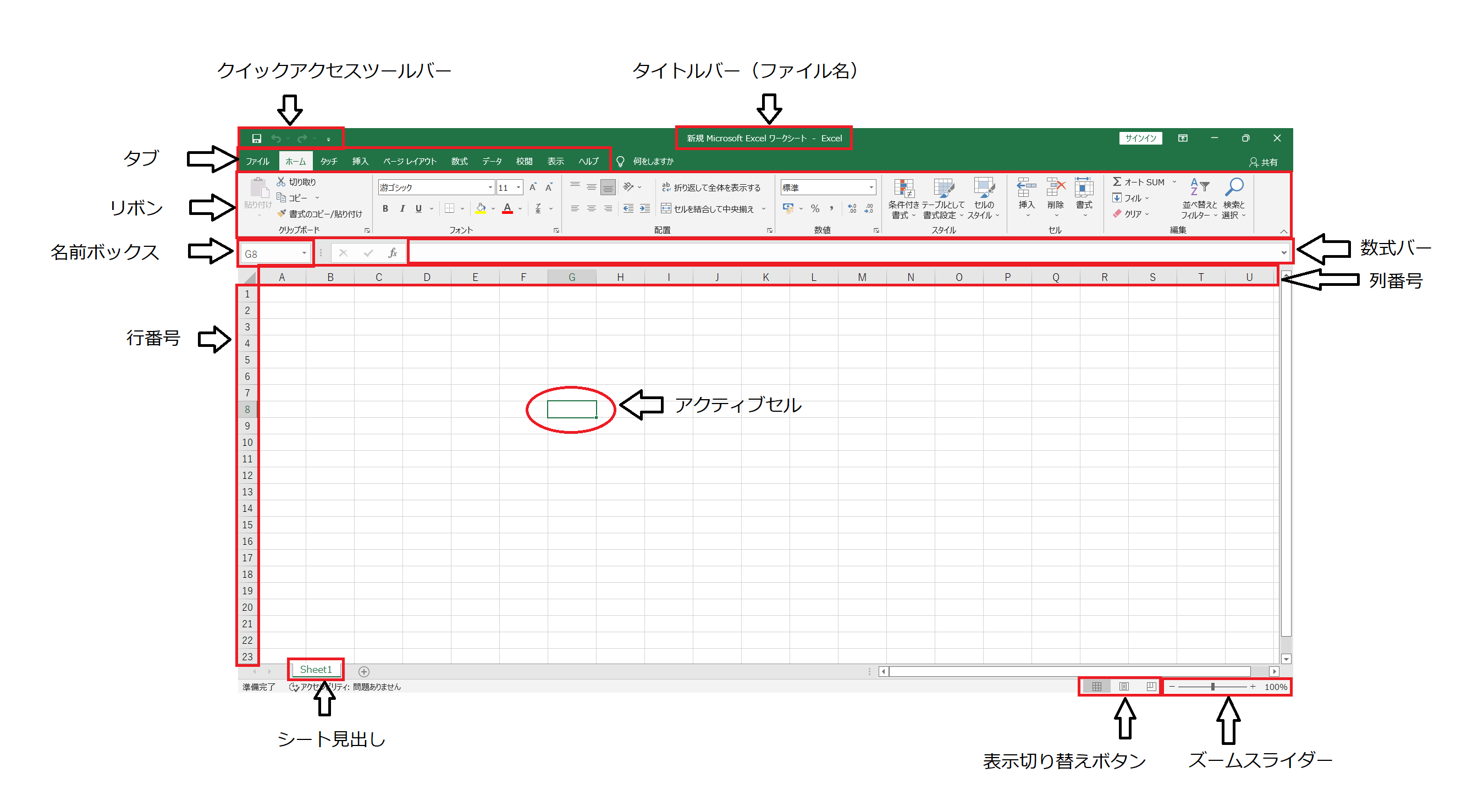
Task: Open the Name Box dropdown arrow
Action: click(x=304, y=253)
